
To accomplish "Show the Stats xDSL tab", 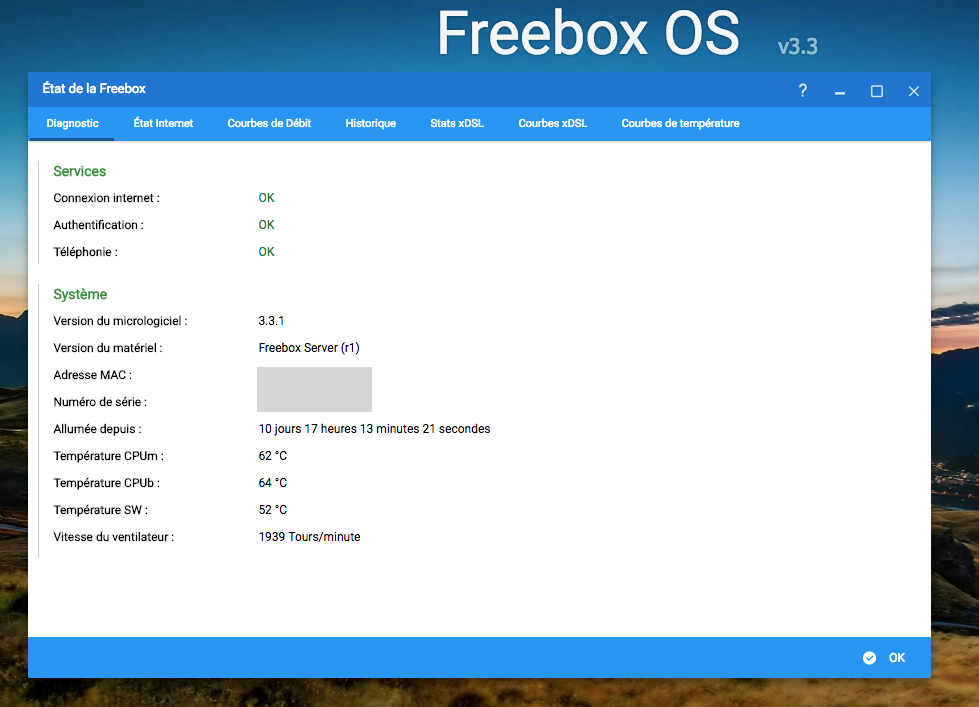I will (457, 123).
